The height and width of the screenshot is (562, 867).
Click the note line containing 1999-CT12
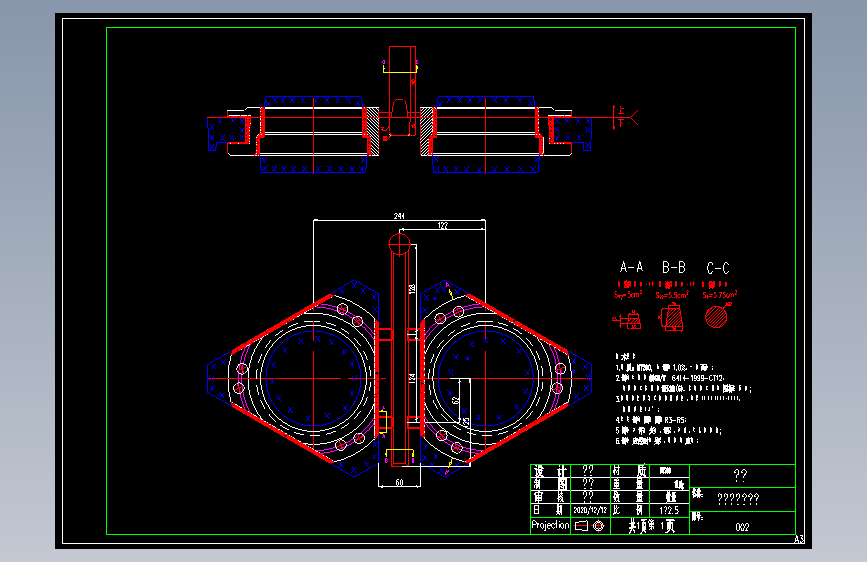coord(670,378)
